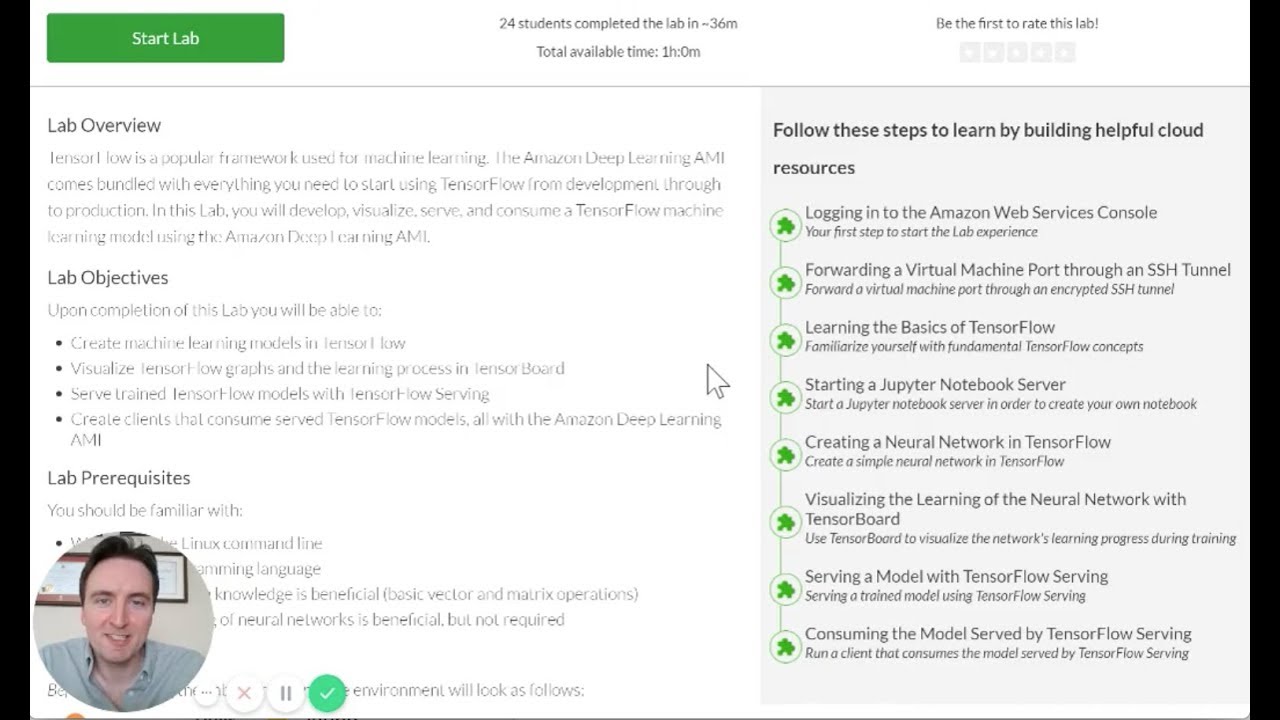This screenshot has width=1280, height=720.
Task: Finish the recording with the green checkmark
Action: [327, 693]
